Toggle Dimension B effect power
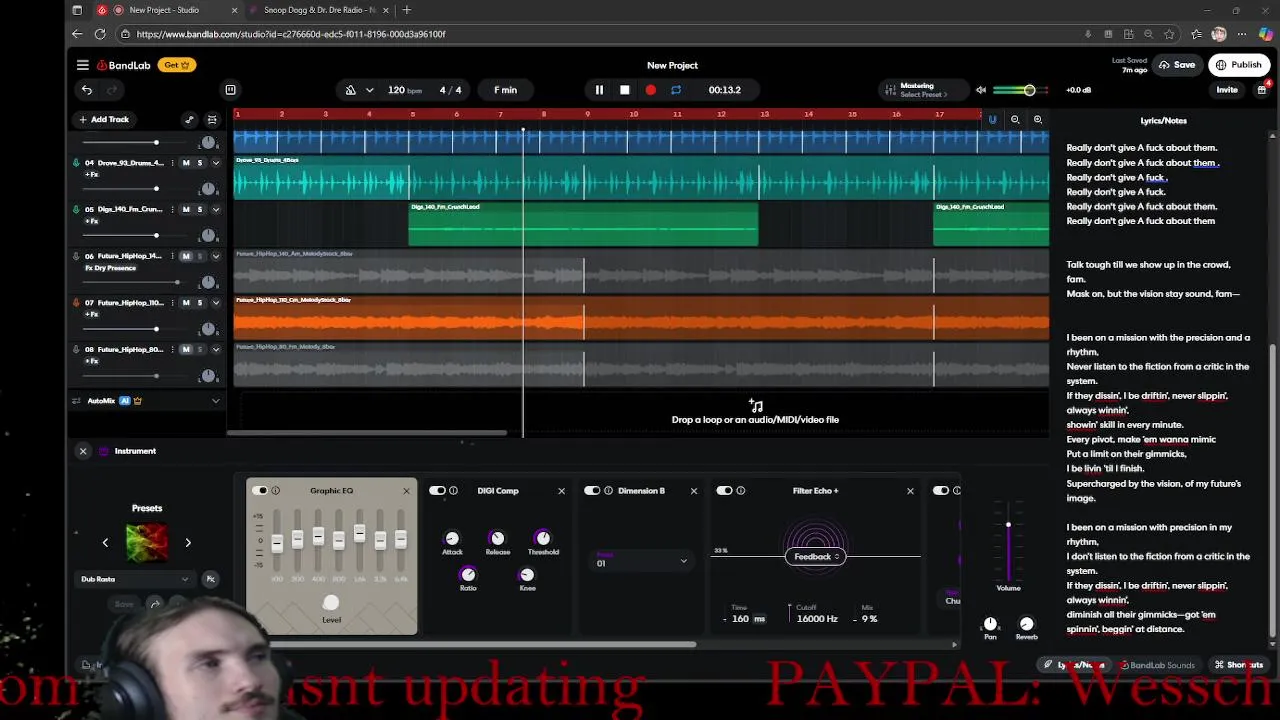The height and width of the screenshot is (720, 1280). coord(592,491)
